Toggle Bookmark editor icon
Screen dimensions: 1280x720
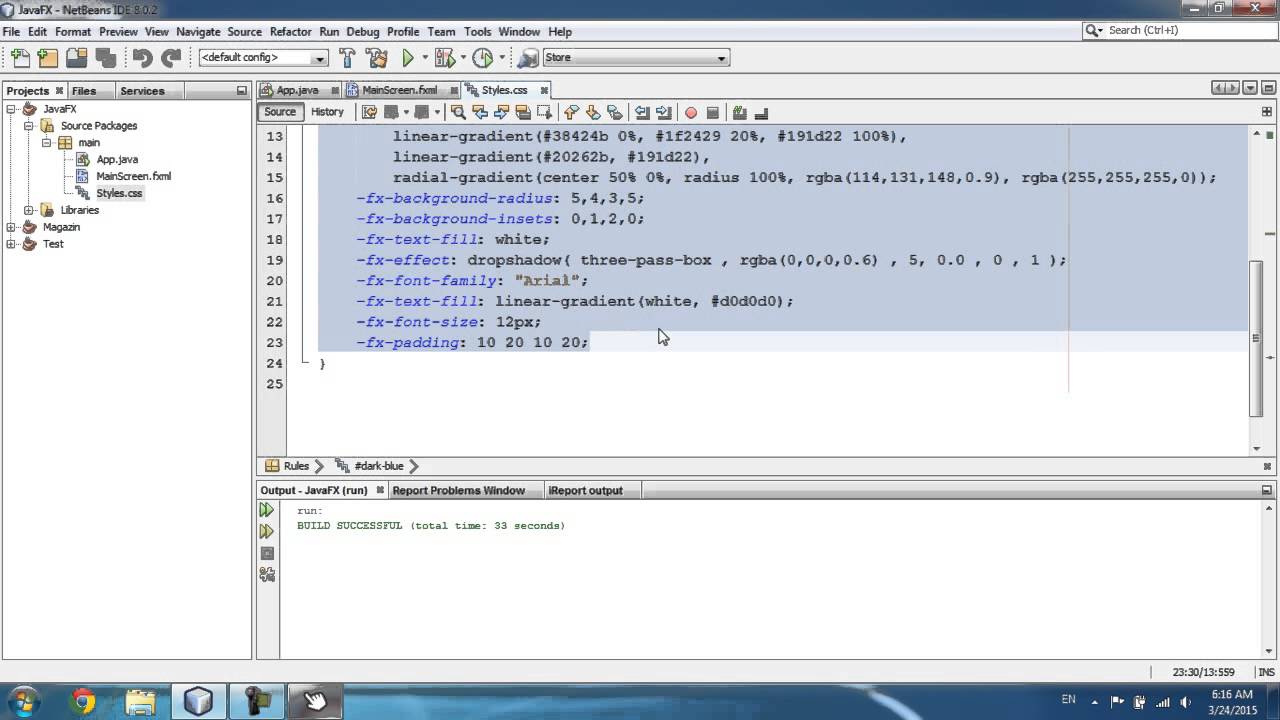pyautogui.click(x=615, y=112)
